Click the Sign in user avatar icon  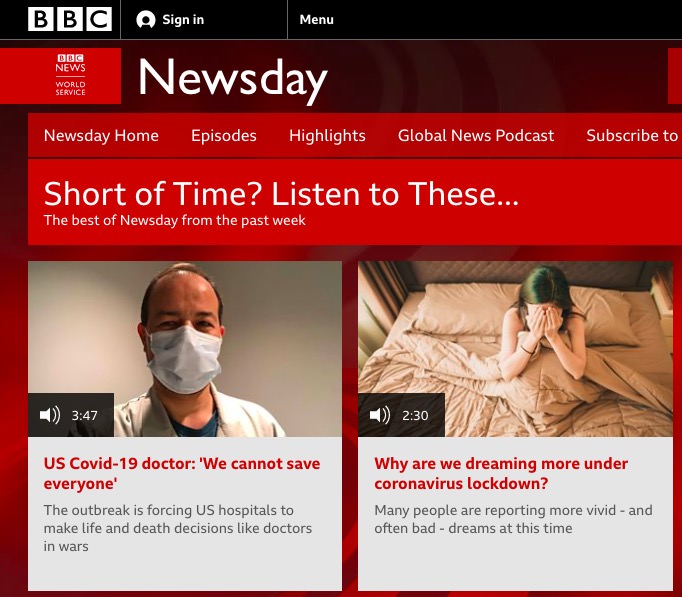point(146,20)
